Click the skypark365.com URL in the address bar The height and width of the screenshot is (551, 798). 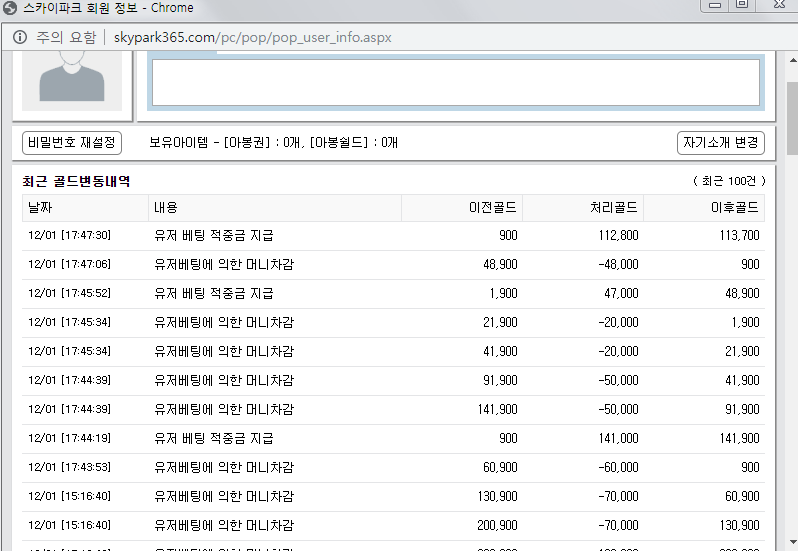(x=252, y=37)
